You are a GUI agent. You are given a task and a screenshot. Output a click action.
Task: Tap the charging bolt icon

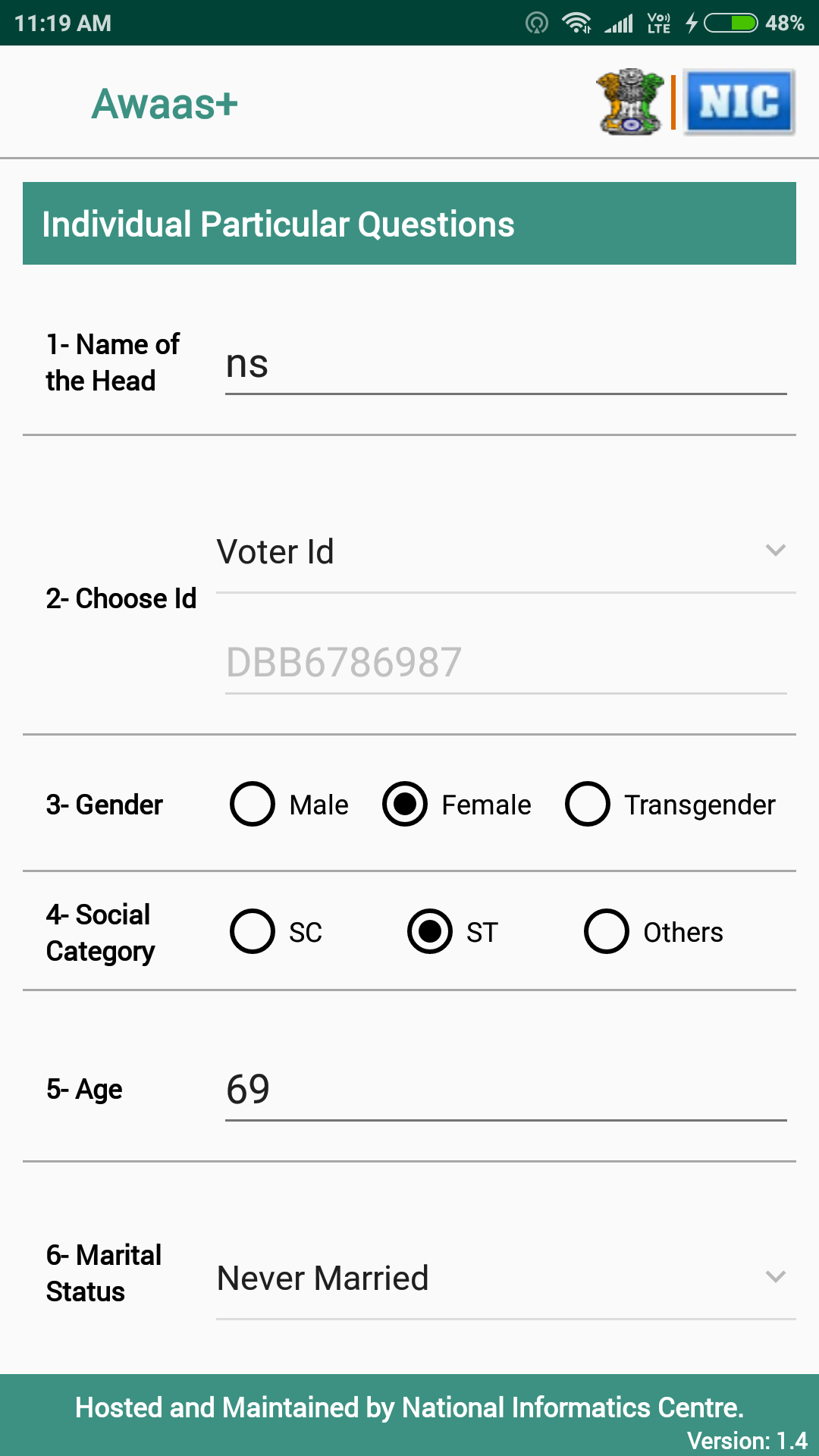coord(692,23)
